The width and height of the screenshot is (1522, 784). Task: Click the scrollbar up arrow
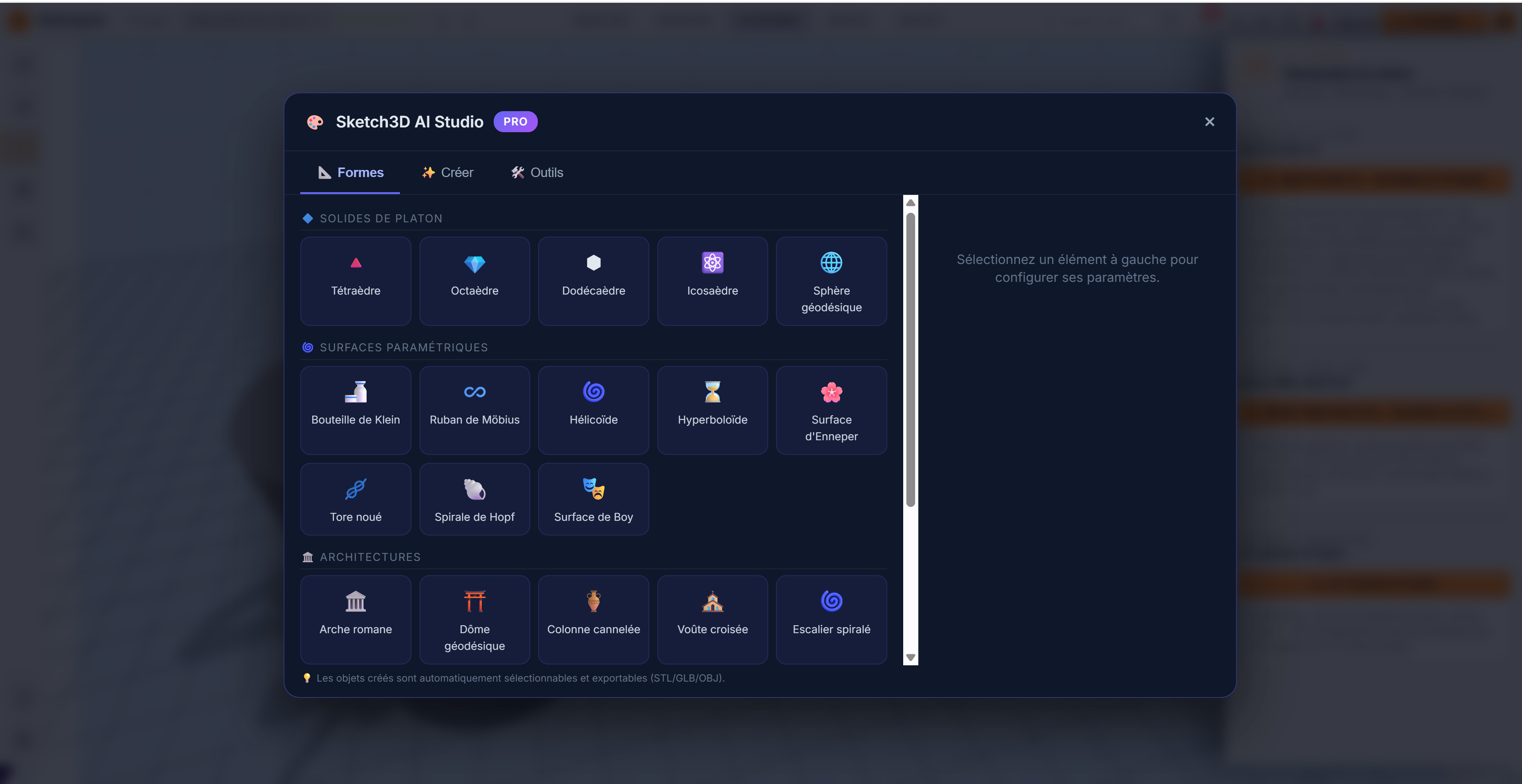click(x=910, y=202)
